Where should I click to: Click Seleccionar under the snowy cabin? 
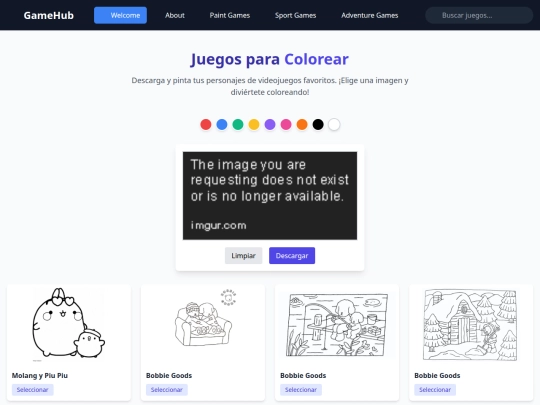click(x=435, y=390)
